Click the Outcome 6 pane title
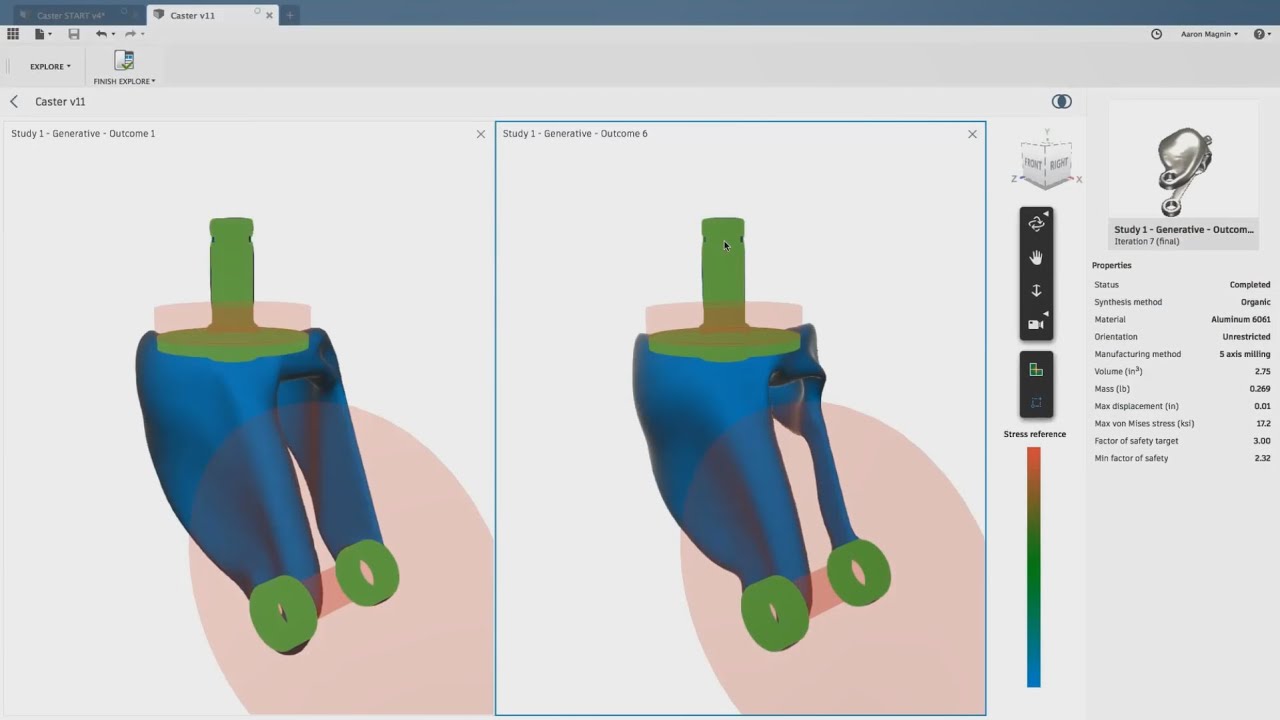The image size is (1280, 720). [575, 134]
